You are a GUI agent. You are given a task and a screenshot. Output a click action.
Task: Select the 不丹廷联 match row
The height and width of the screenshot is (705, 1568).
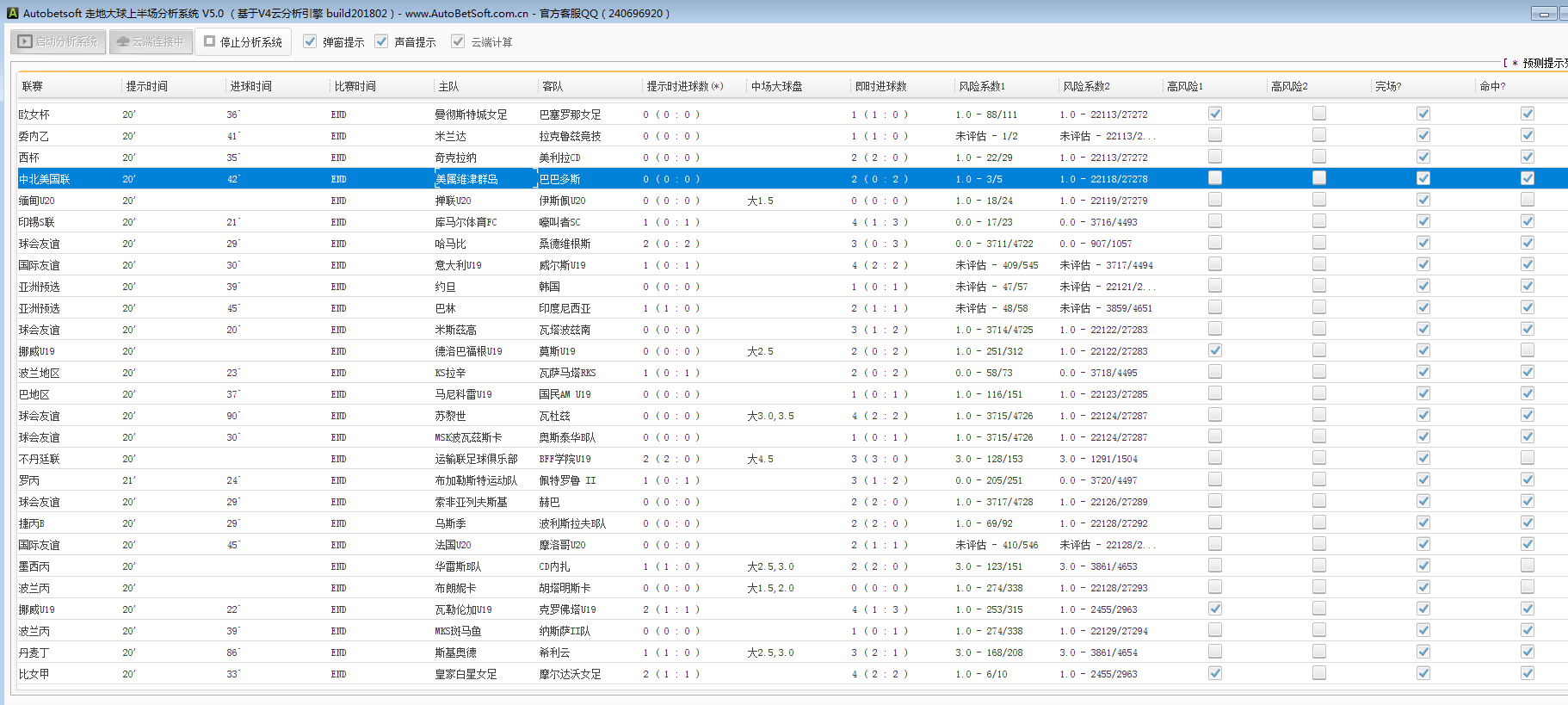(x=258, y=459)
